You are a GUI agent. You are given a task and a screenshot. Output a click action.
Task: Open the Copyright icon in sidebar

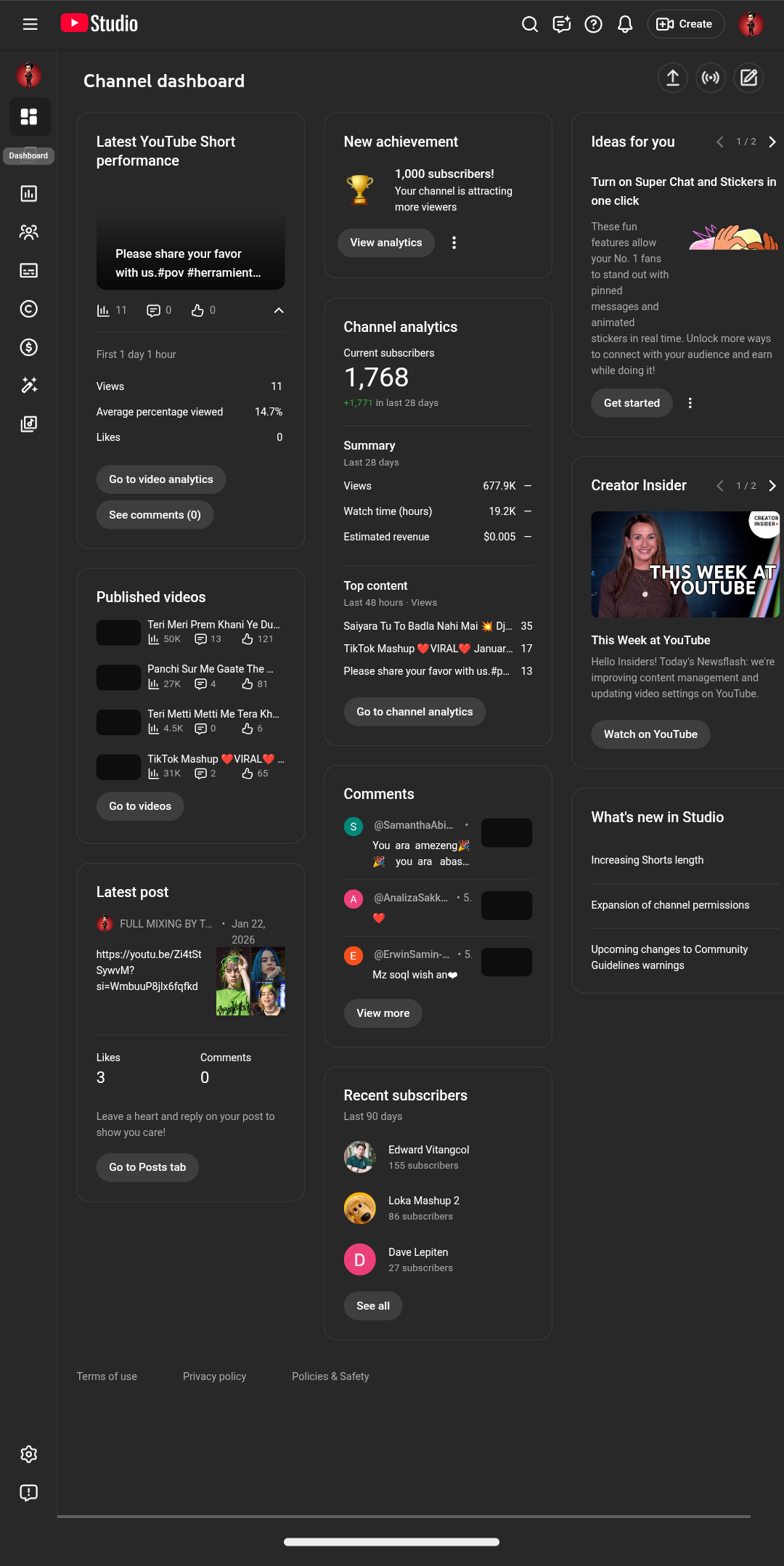tap(29, 309)
